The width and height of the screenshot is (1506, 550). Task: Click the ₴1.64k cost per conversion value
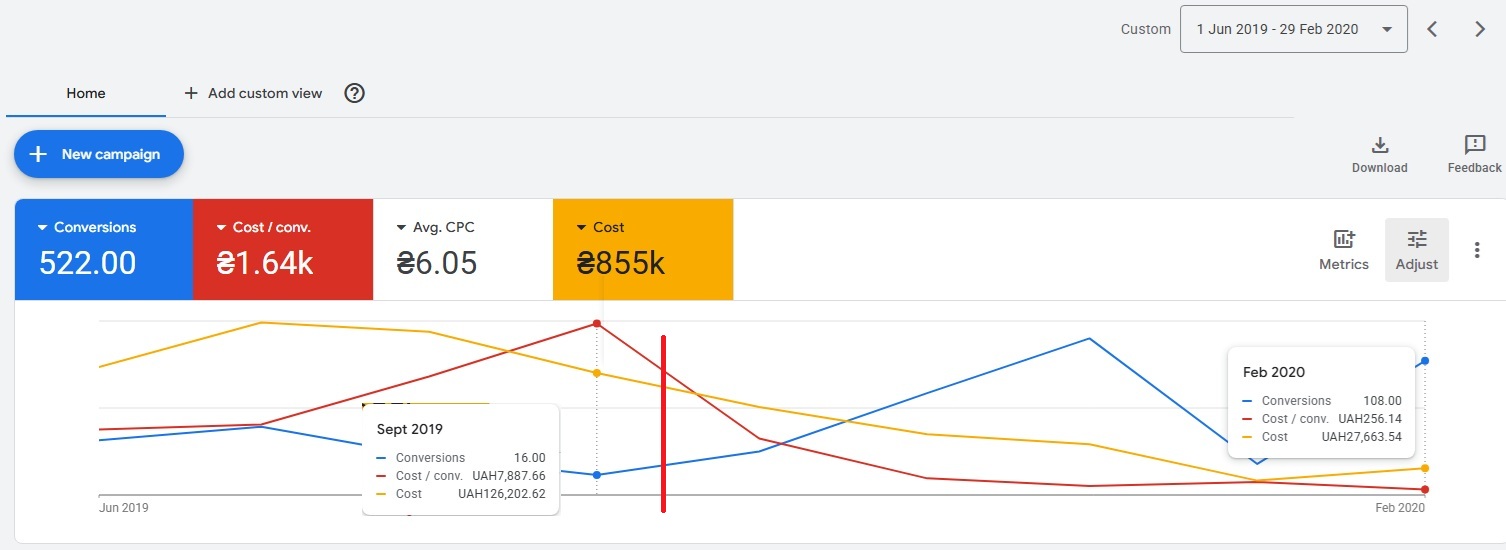tap(265, 263)
